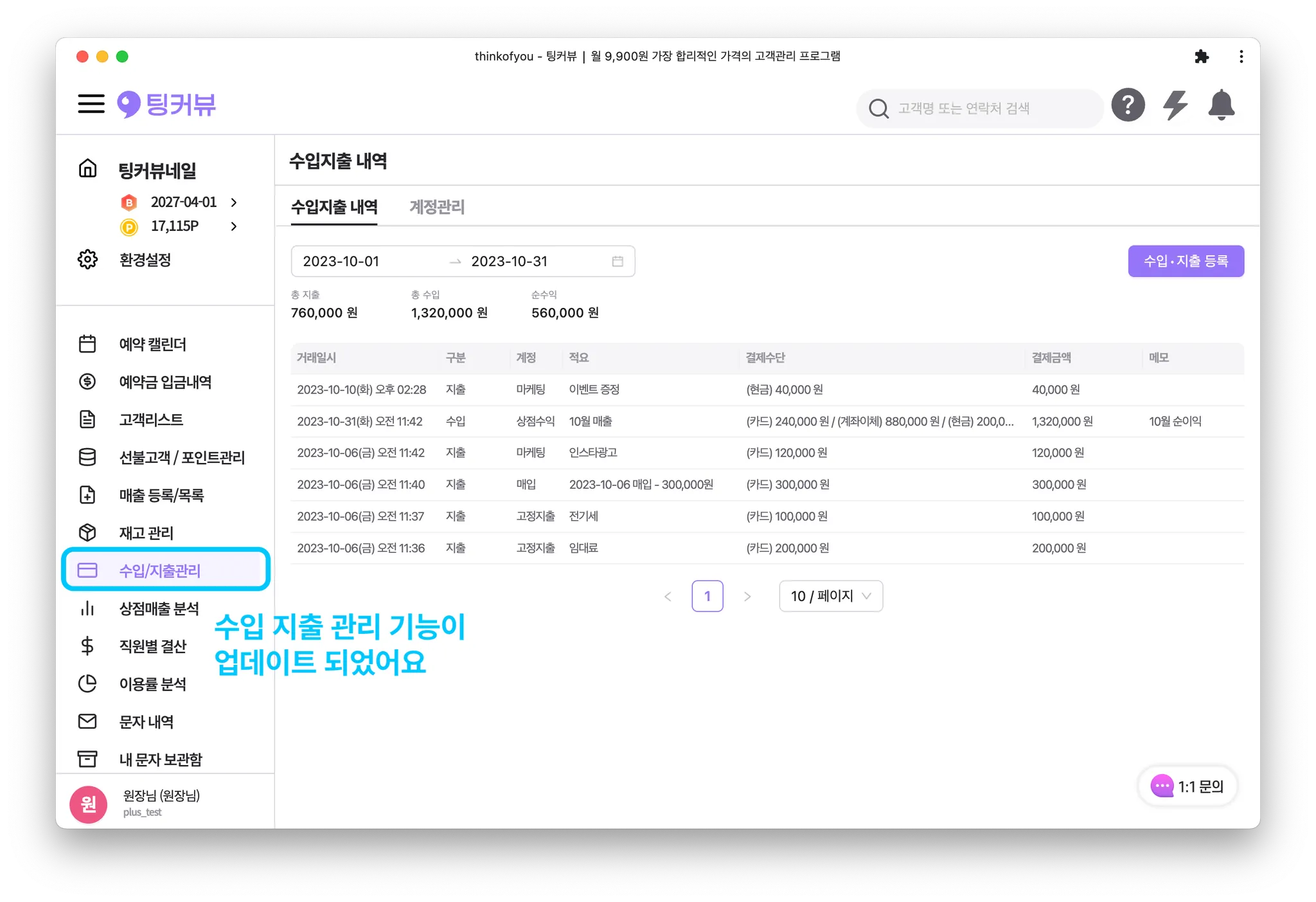
Task: Open 이용률 분석 pie chart menu
Action: click(152, 684)
